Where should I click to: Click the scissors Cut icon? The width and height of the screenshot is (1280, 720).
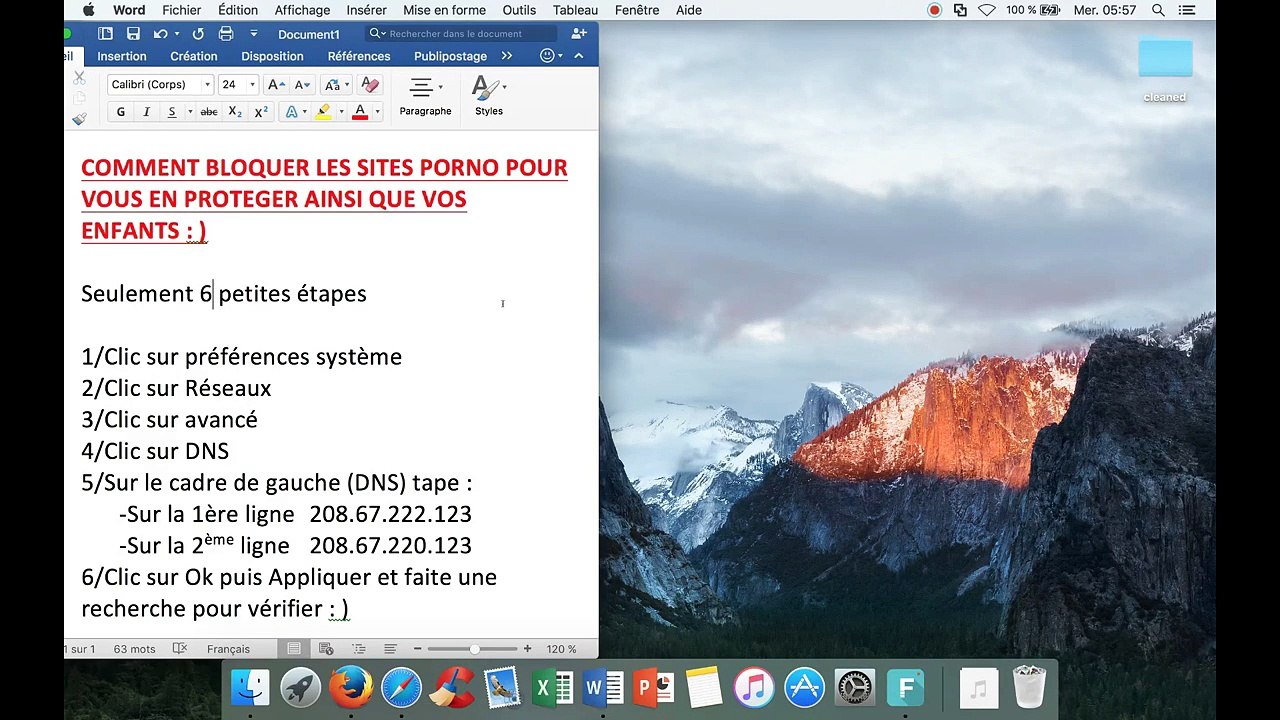(79, 78)
